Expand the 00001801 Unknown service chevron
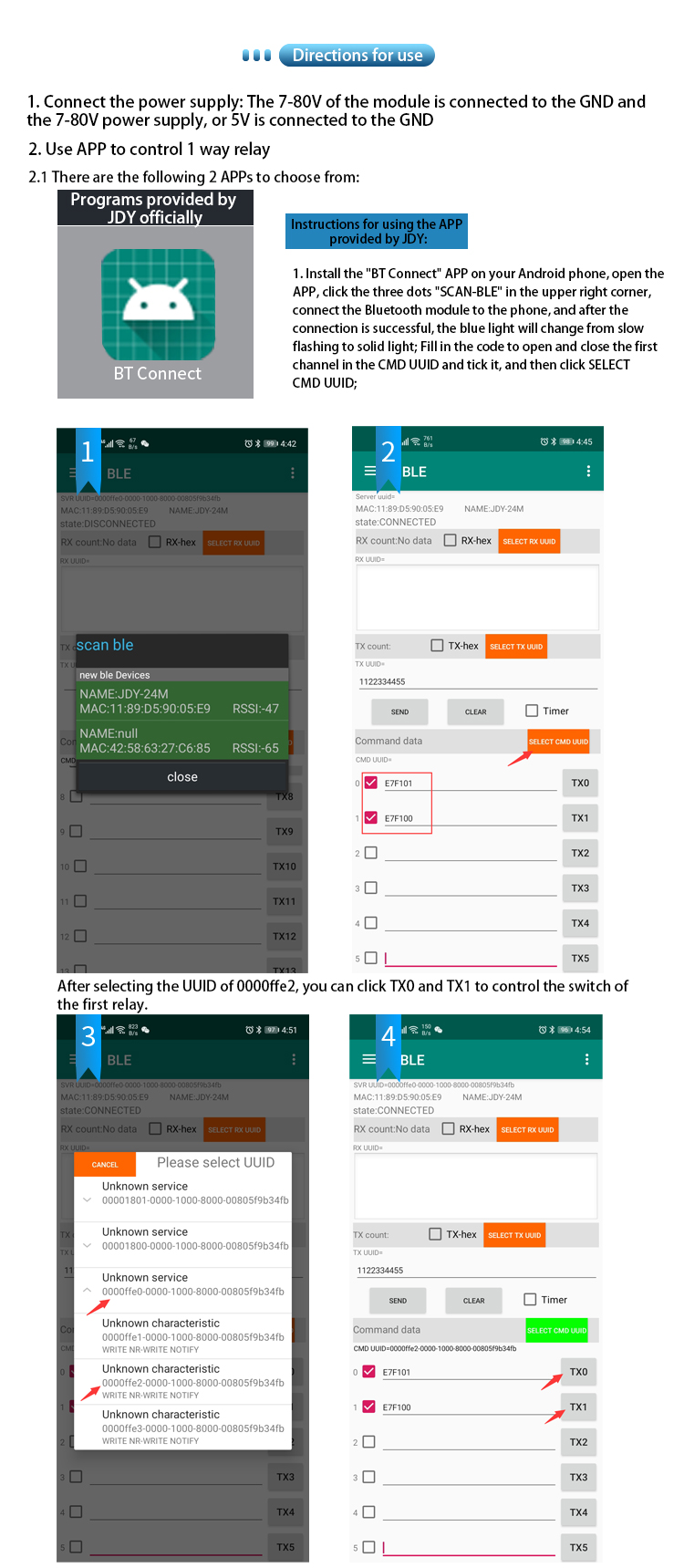Screen dimensions: 684x1568 pyautogui.click(x=88, y=1199)
